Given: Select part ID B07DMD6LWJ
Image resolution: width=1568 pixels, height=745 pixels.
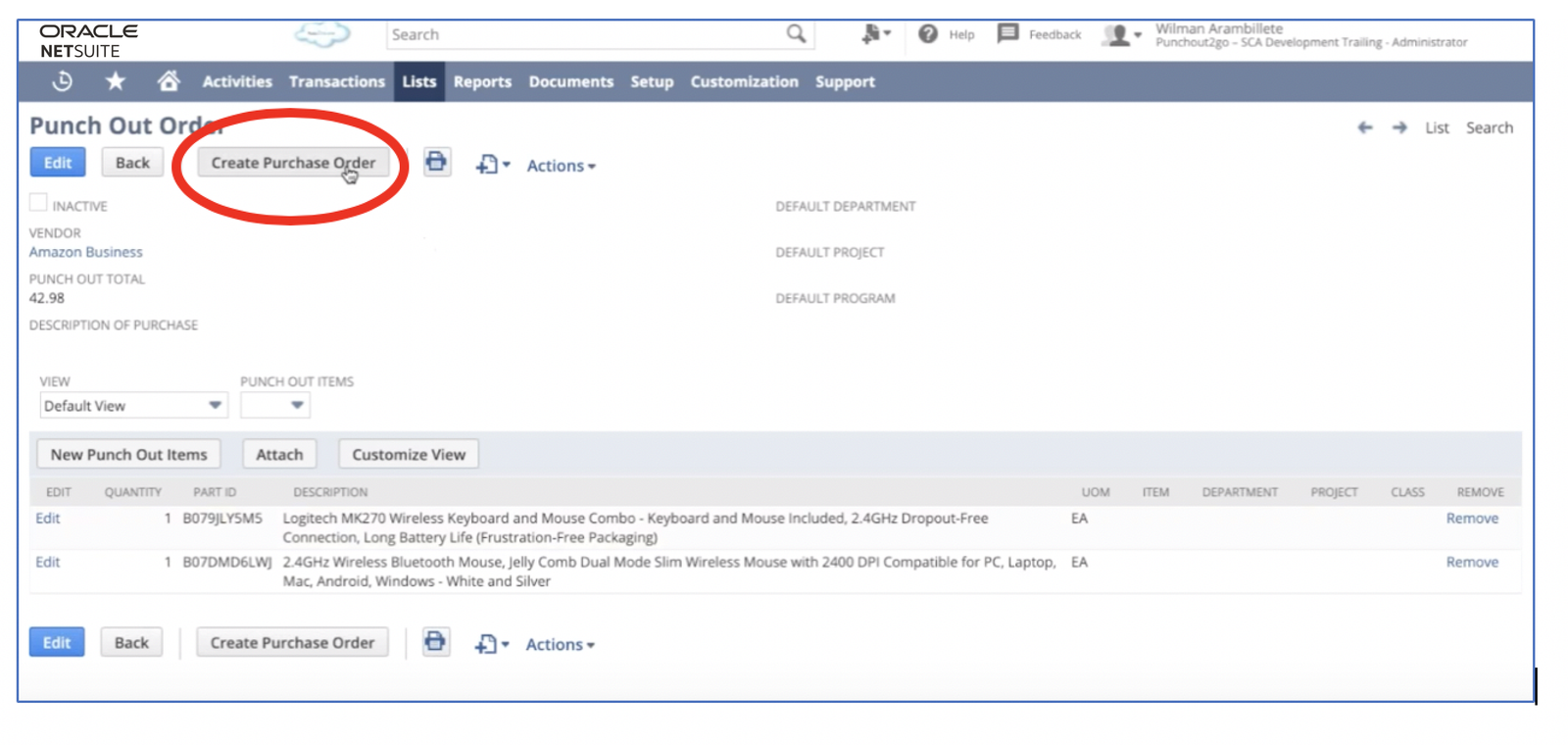Looking at the screenshot, I should point(227,562).
